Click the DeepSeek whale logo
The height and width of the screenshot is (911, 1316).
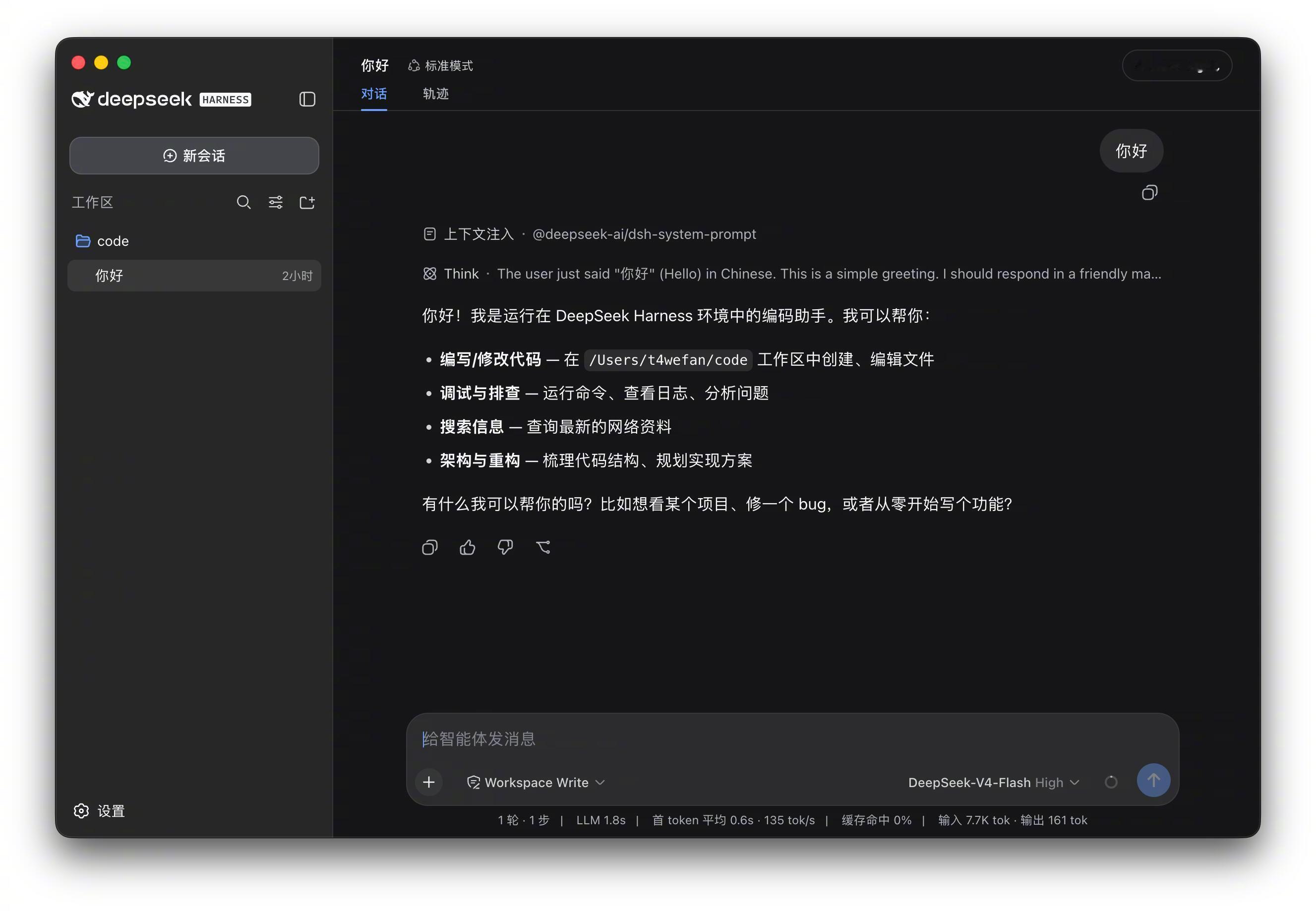tap(82, 99)
